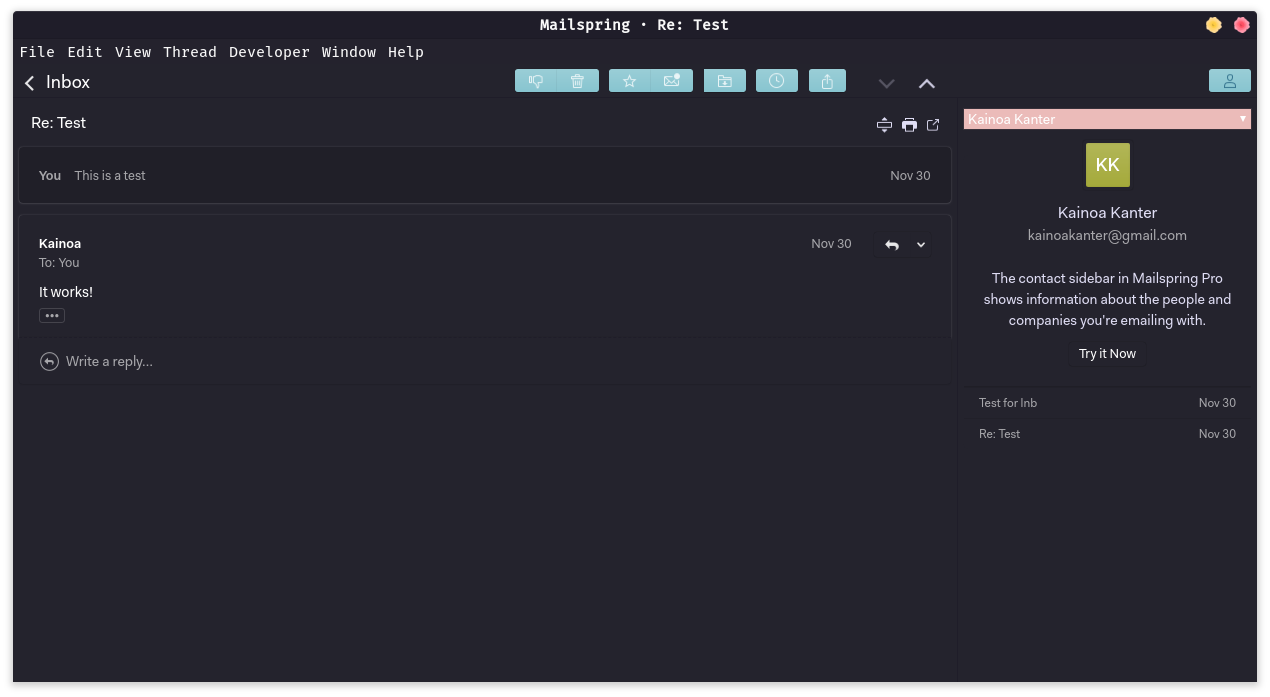This screenshot has height=697, width=1270.
Task: Click the Write a reply field
Action: [x=485, y=362]
